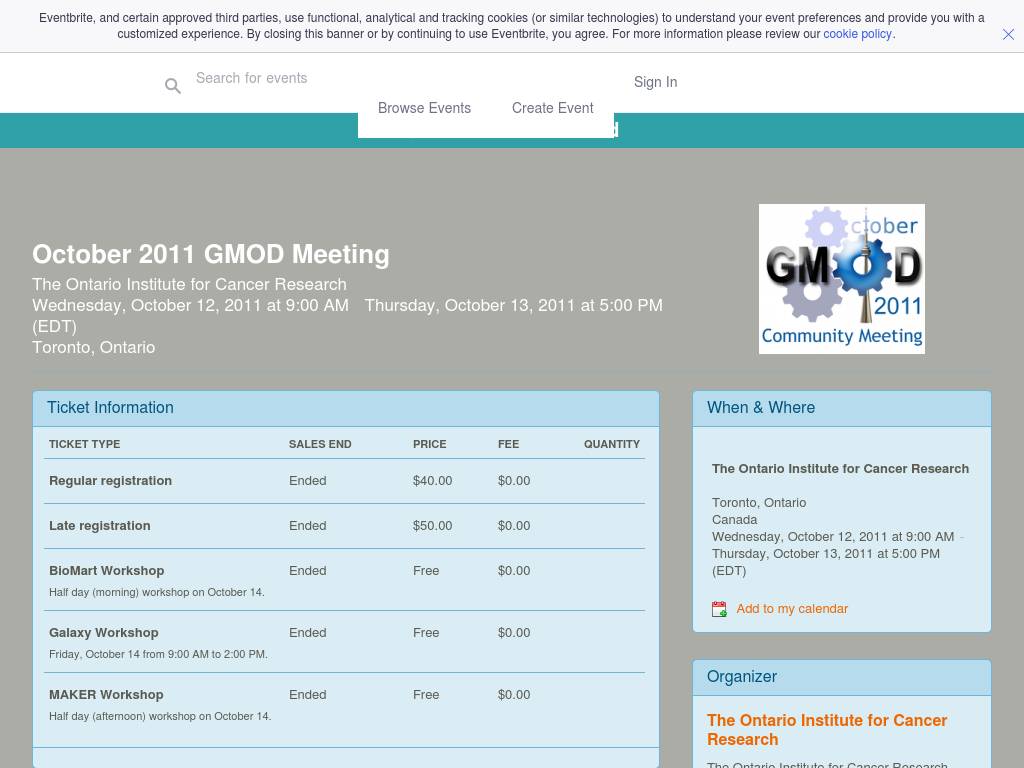Viewport: 1024px width, 768px height.
Task: Close the cookie banner with X
Action: click(x=1008, y=34)
